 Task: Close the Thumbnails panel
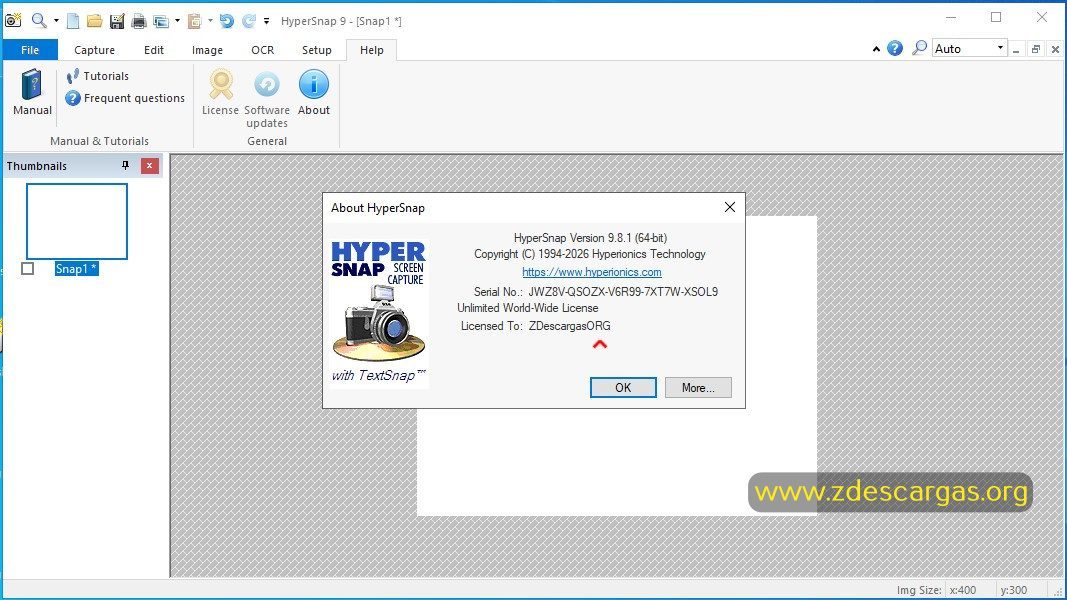pyautogui.click(x=150, y=165)
